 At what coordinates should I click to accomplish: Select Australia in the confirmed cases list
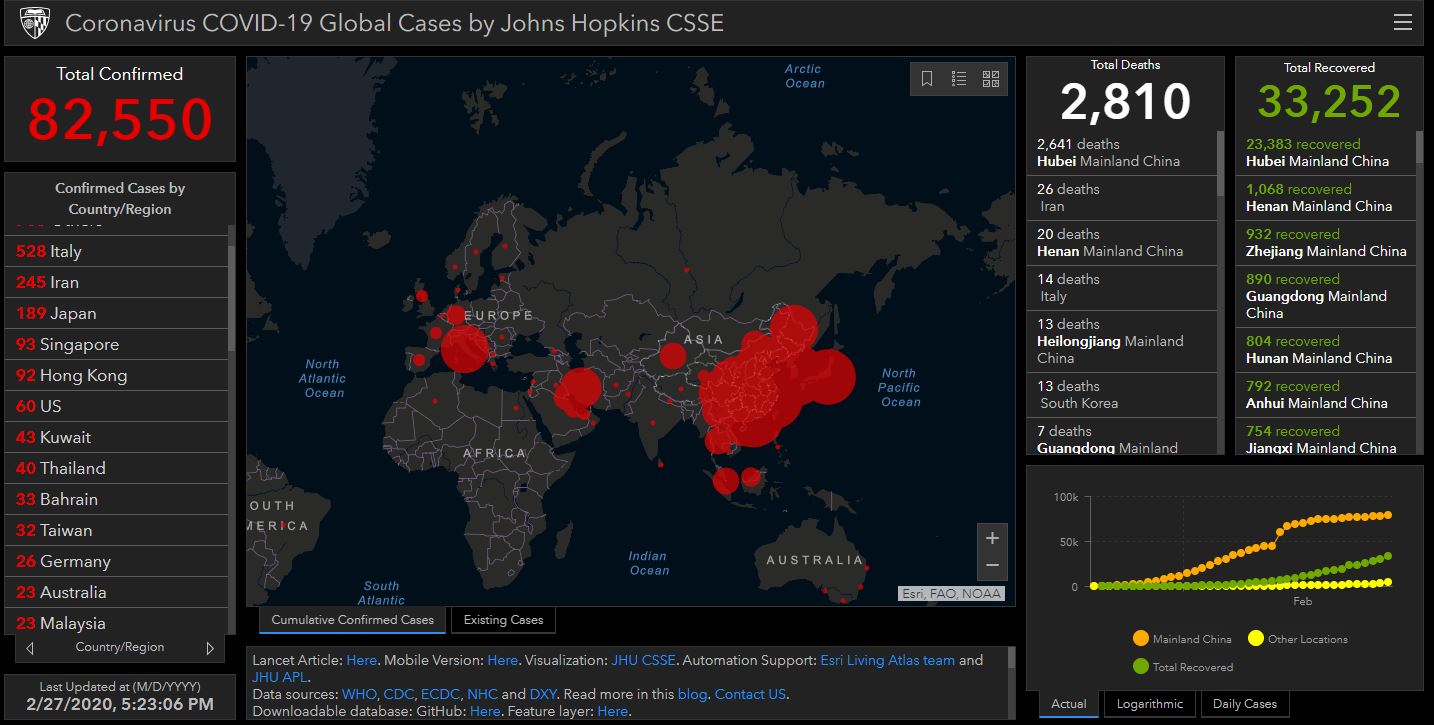click(x=117, y=592)
